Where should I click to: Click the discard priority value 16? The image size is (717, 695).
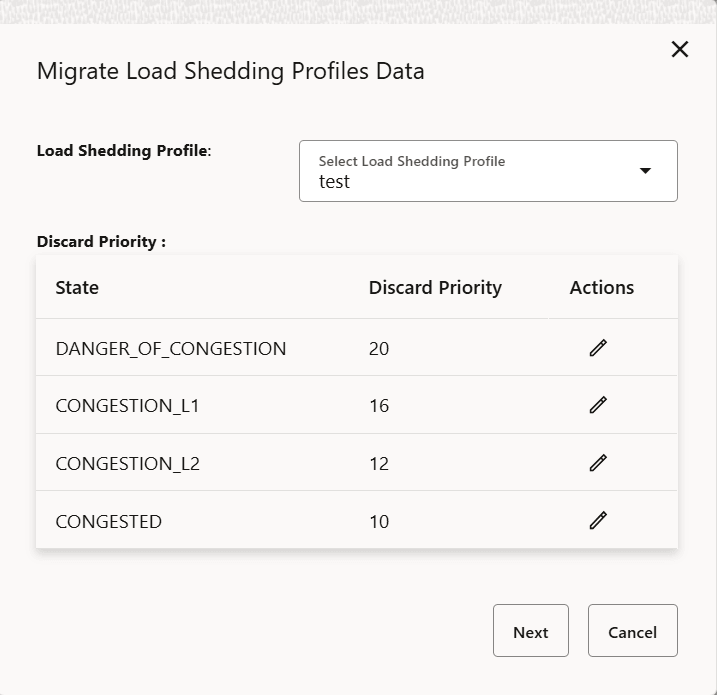379,406
